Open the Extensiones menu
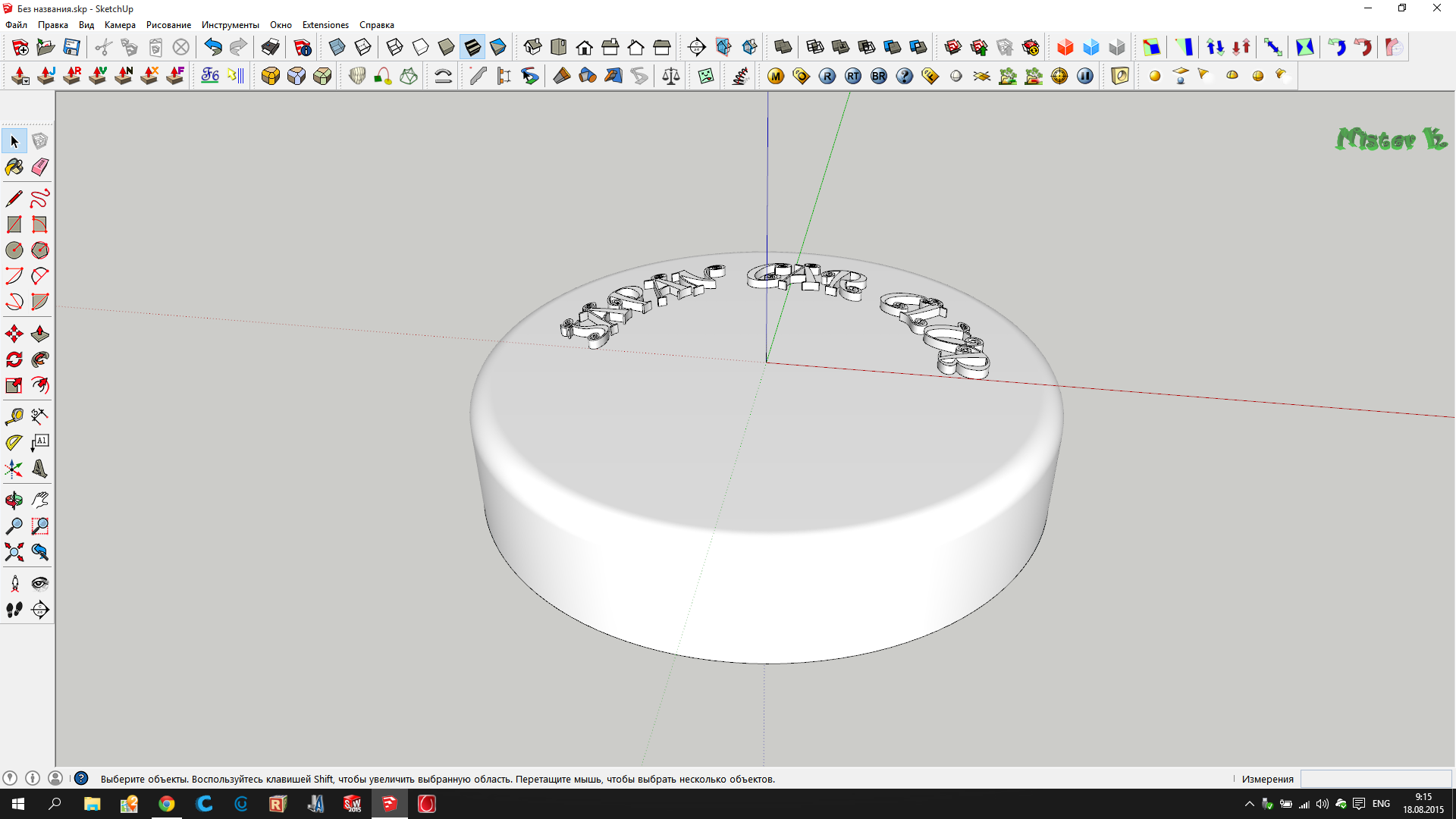The image size is (1456, 819). tap(325, 25)
